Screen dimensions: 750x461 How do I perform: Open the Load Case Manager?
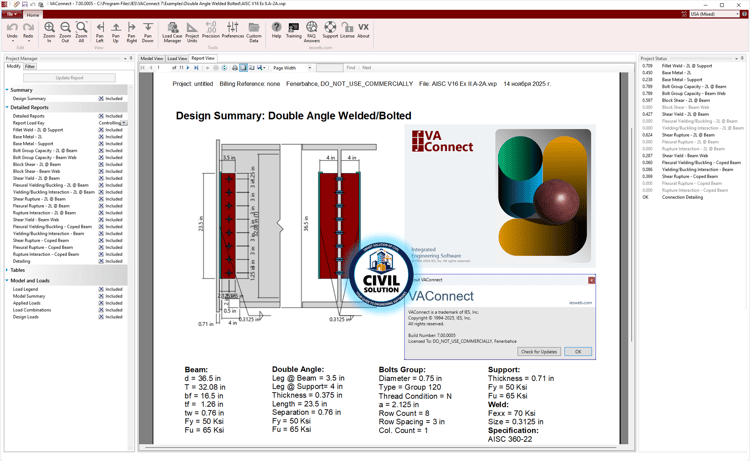click(x=172, y=32)
